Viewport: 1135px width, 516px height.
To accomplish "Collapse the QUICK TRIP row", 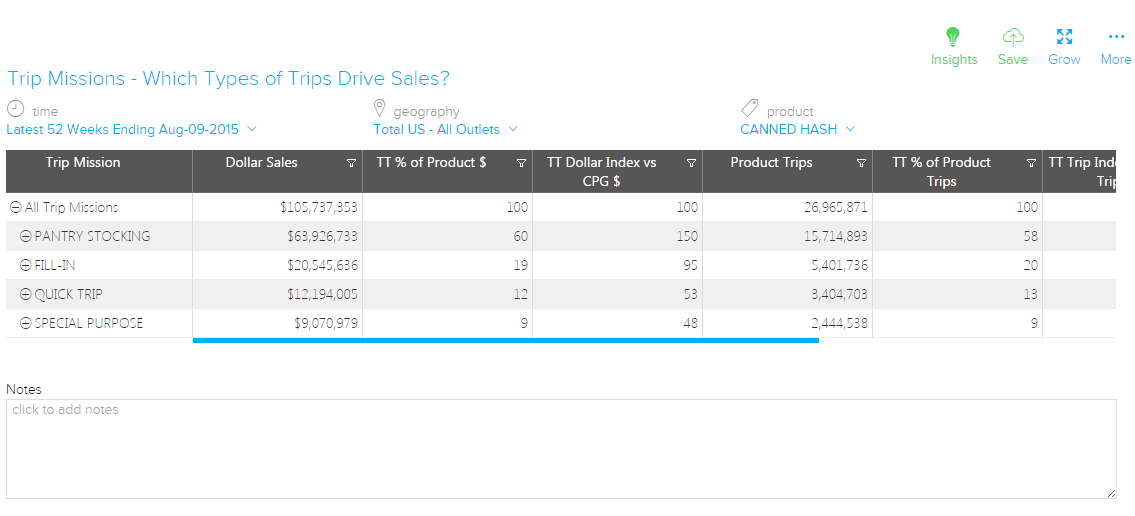I will pyautogui.click(x=26, y=295).
